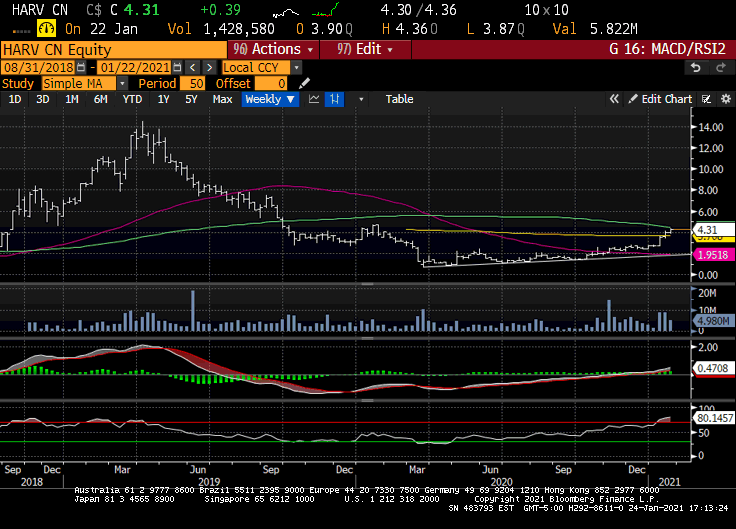
Task: Click RSI value label 80.1457
Action: pos(715,418)
